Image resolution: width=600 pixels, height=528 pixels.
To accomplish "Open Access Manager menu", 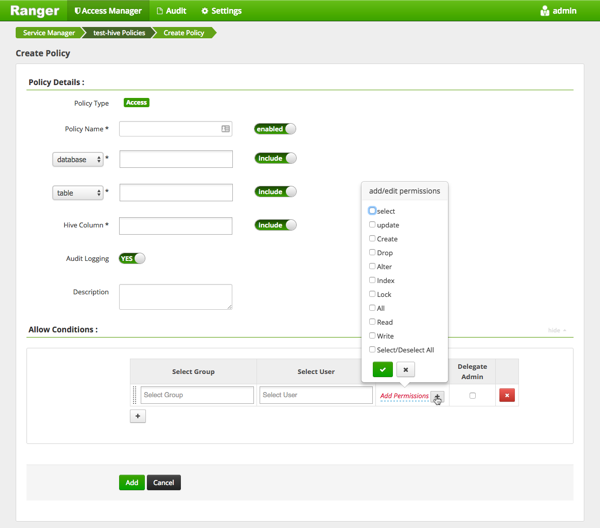I will [108, 11].
